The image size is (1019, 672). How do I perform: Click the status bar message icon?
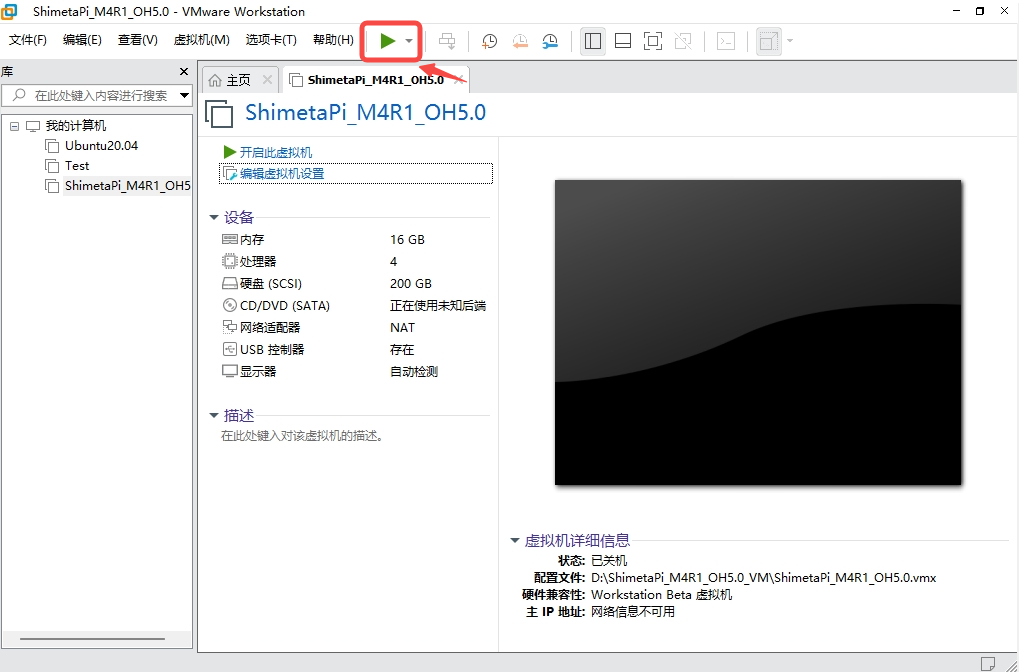pos(987,663)
